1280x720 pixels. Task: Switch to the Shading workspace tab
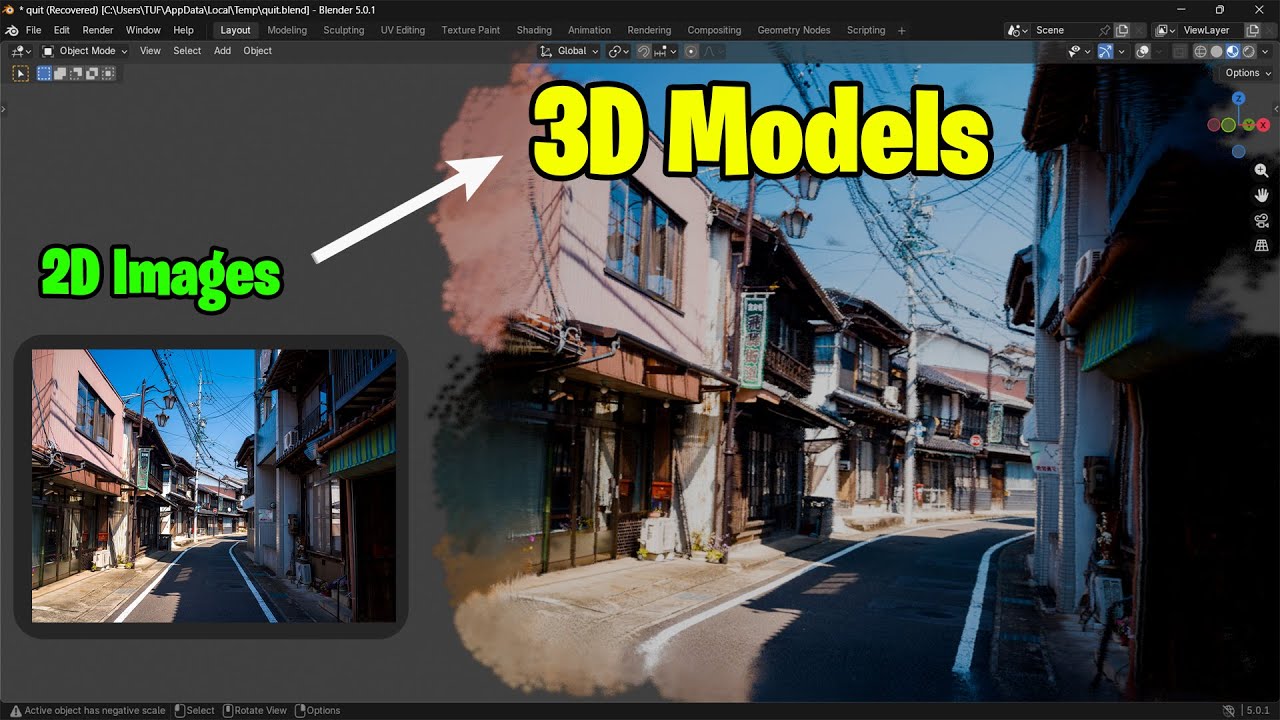tap(534, 30)
